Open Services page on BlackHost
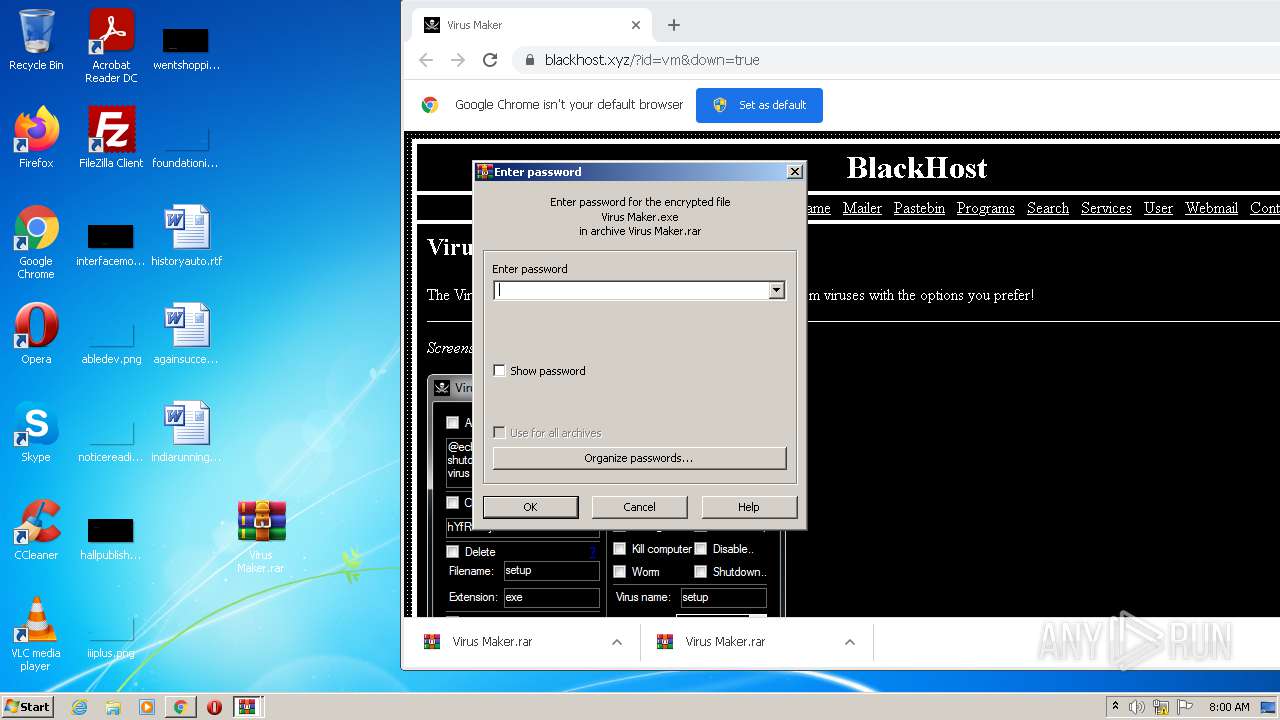The height and width of the screenshot is (720, 1280). click(x=1106, y=208)
